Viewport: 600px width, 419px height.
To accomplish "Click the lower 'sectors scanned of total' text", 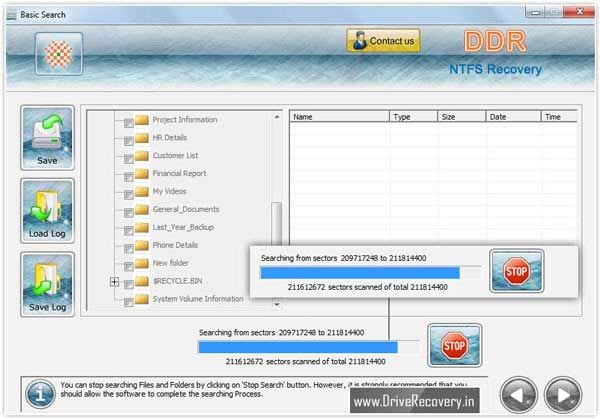I will click(305, 361).
